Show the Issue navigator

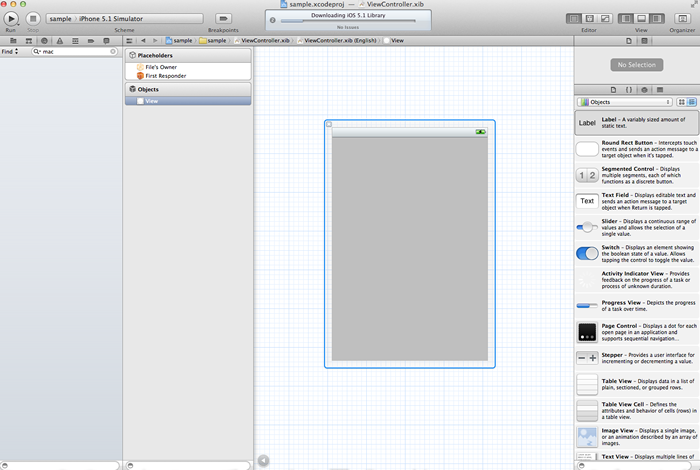click(x=59, y=41)
